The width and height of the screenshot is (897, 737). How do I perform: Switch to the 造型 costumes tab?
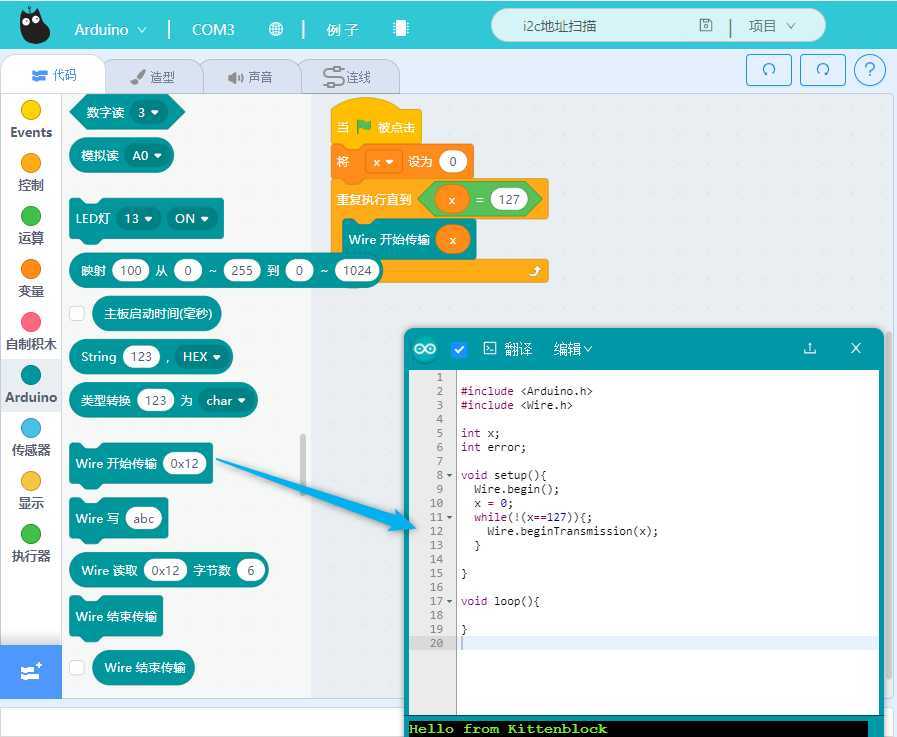[153, 77]
